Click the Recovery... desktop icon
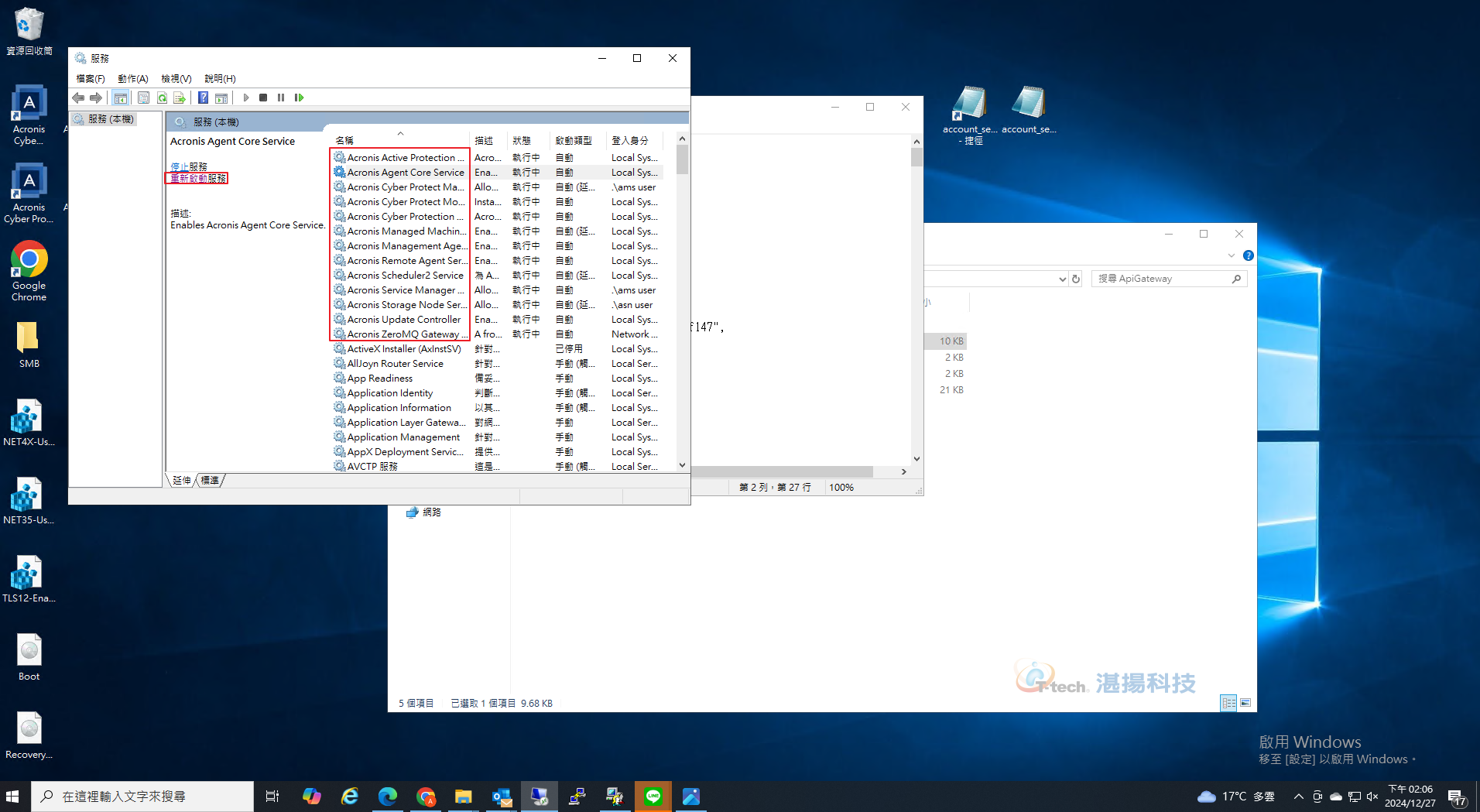1480x812 pixels. point(29,736)
